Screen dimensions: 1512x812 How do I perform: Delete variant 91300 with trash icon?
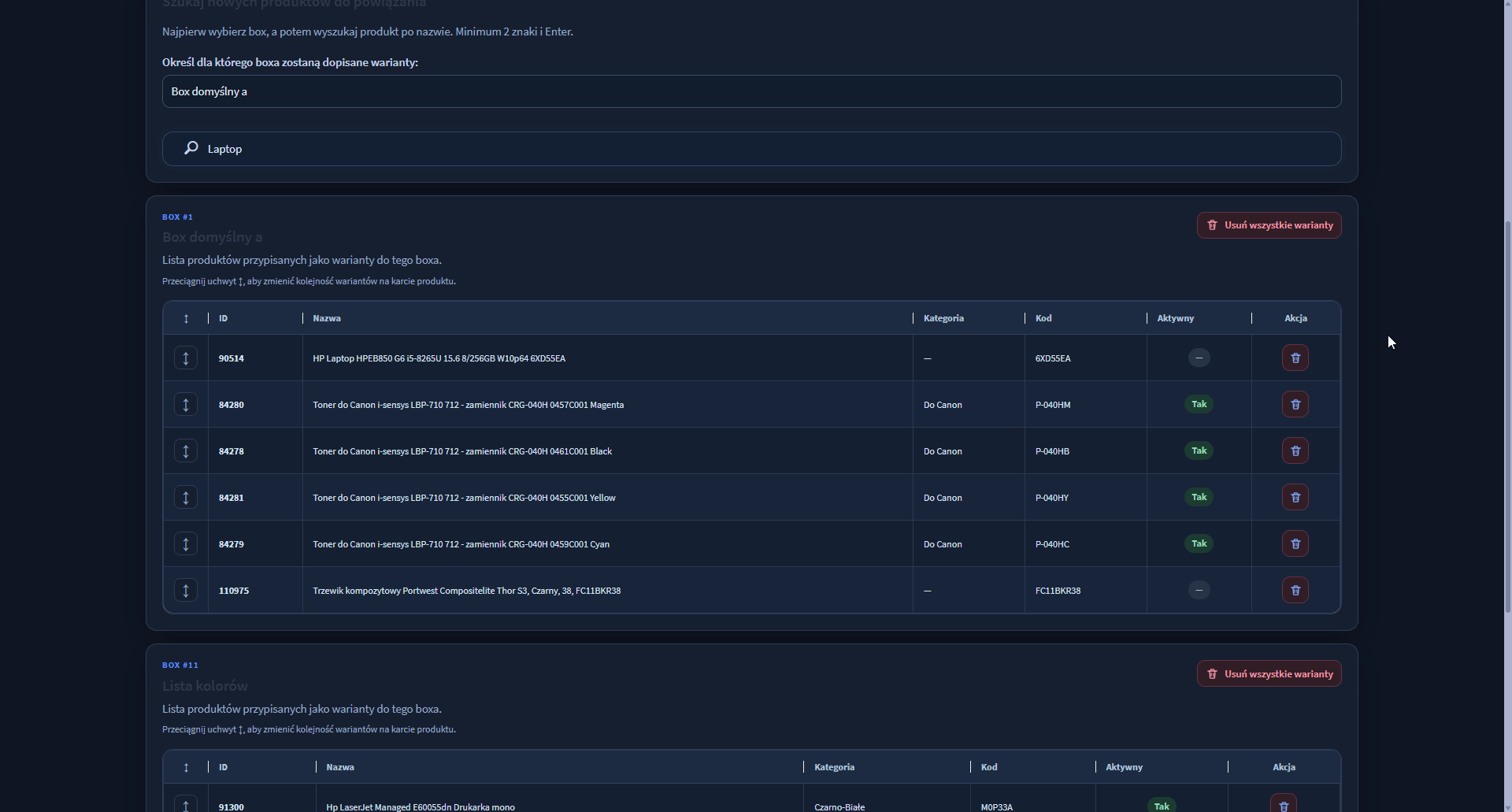[x=1284, y=804]
